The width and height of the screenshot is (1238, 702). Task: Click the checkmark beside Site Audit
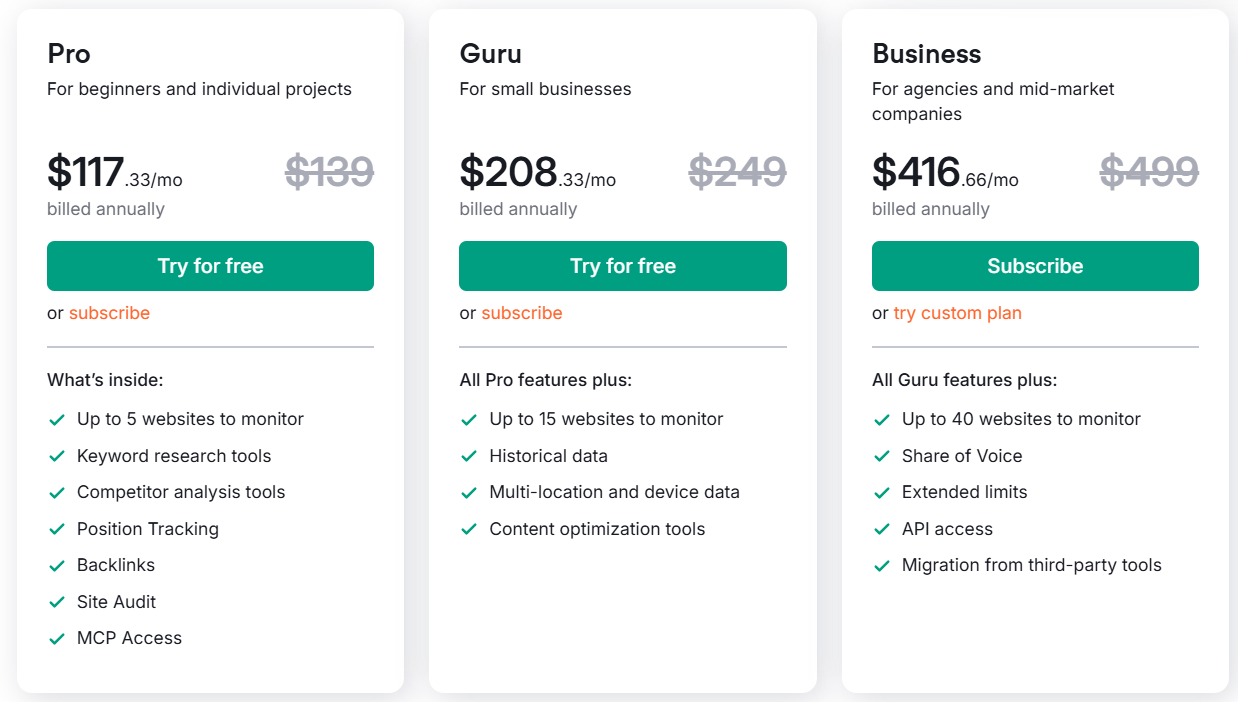coord(57,601)
